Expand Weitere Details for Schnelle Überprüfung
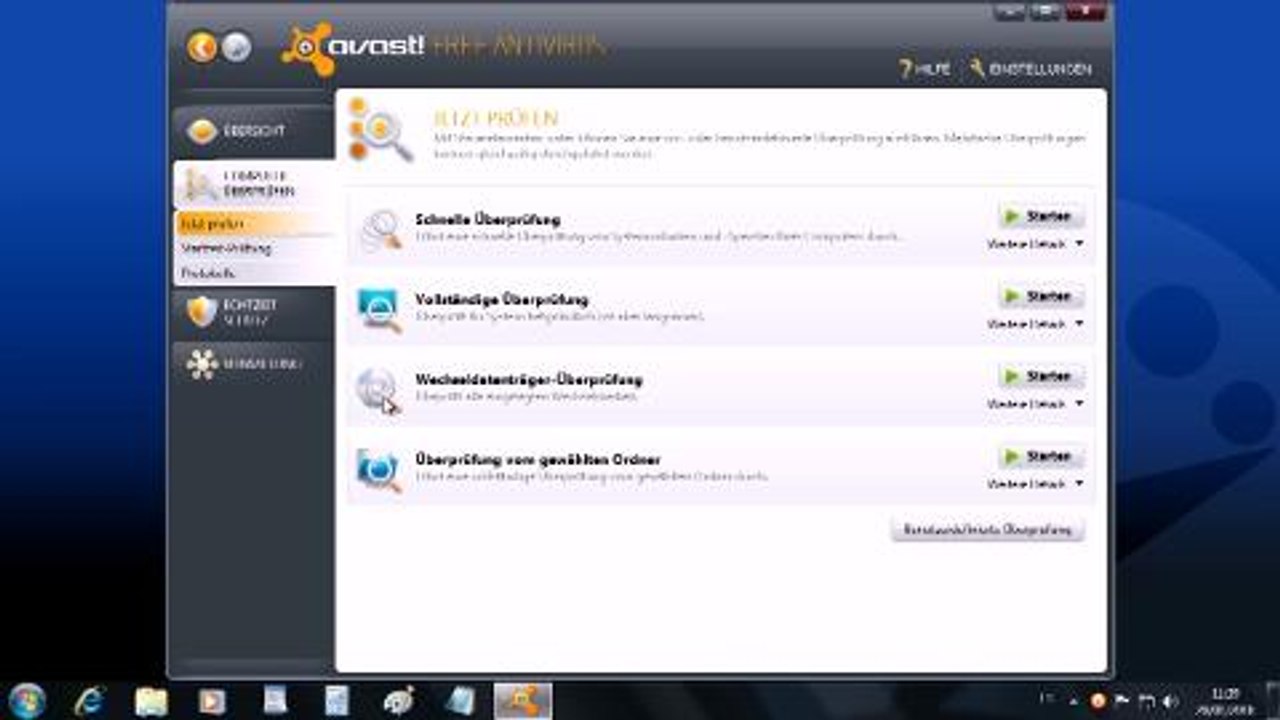 point(1035,244)
